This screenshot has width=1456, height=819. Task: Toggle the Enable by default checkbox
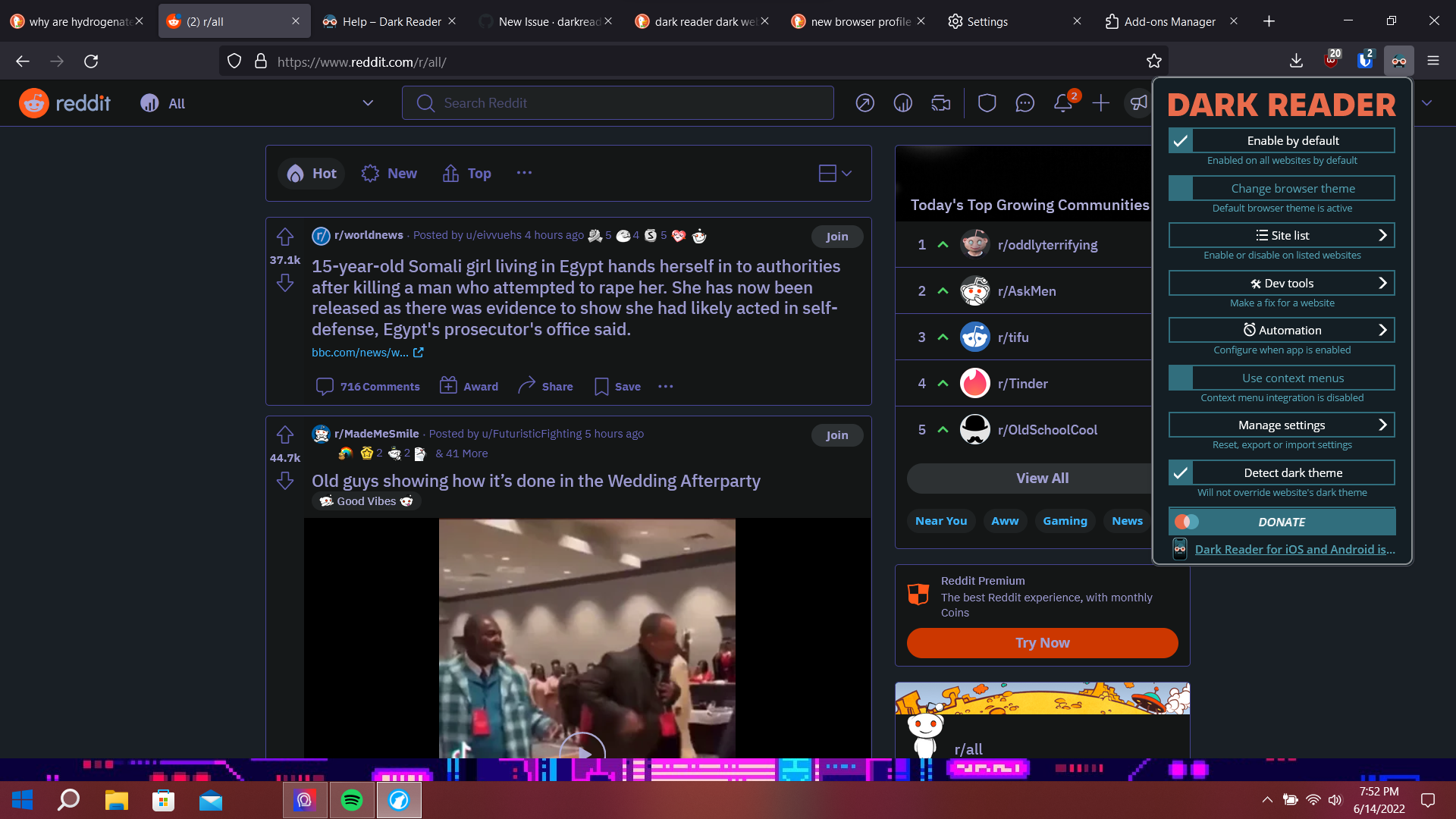point(1180,140)
